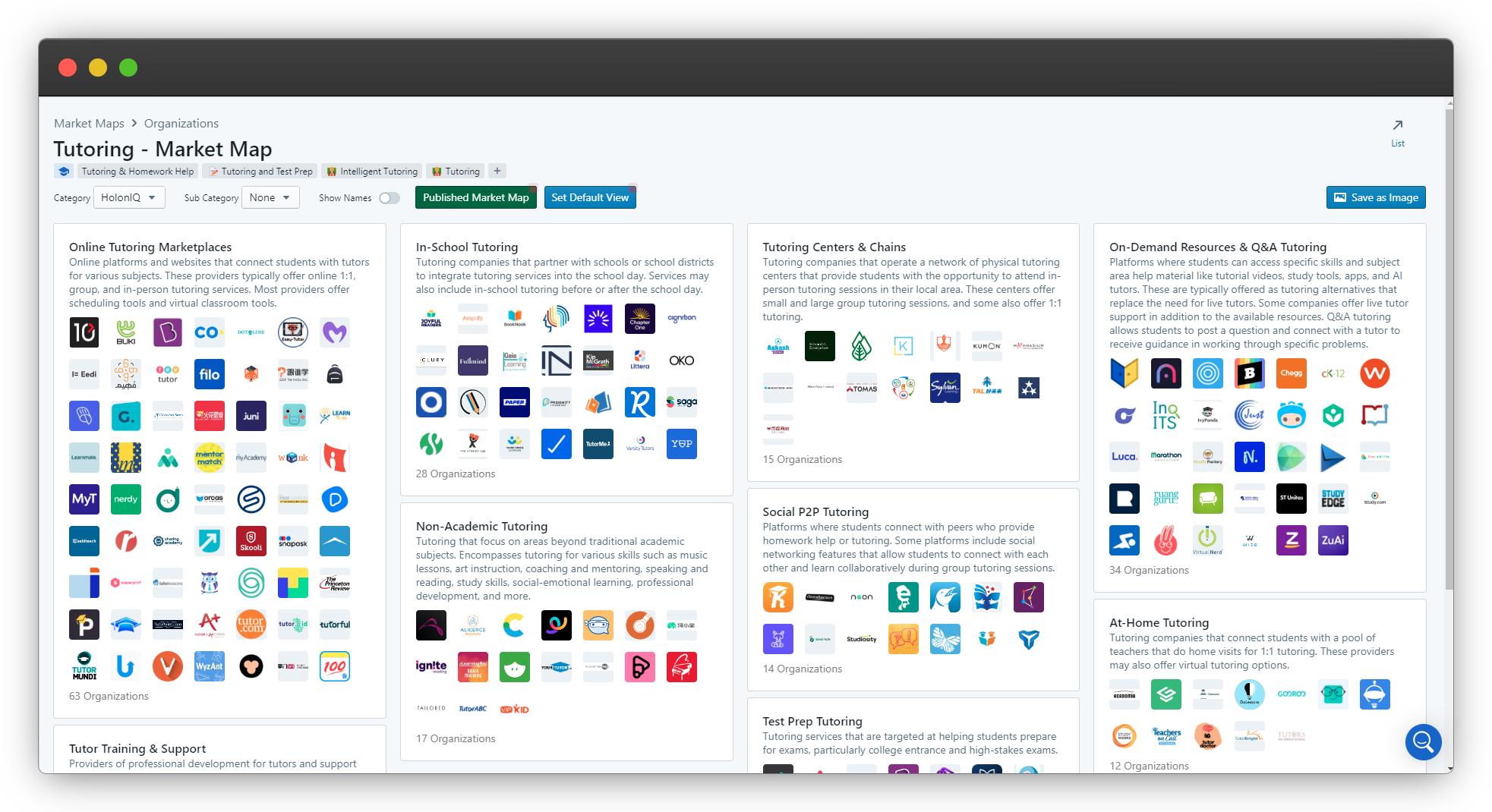Open the OKO logo in In-School Tutoring
Image resolution: width=1492 pixels, height=812 pixels.
coord(682,360)
